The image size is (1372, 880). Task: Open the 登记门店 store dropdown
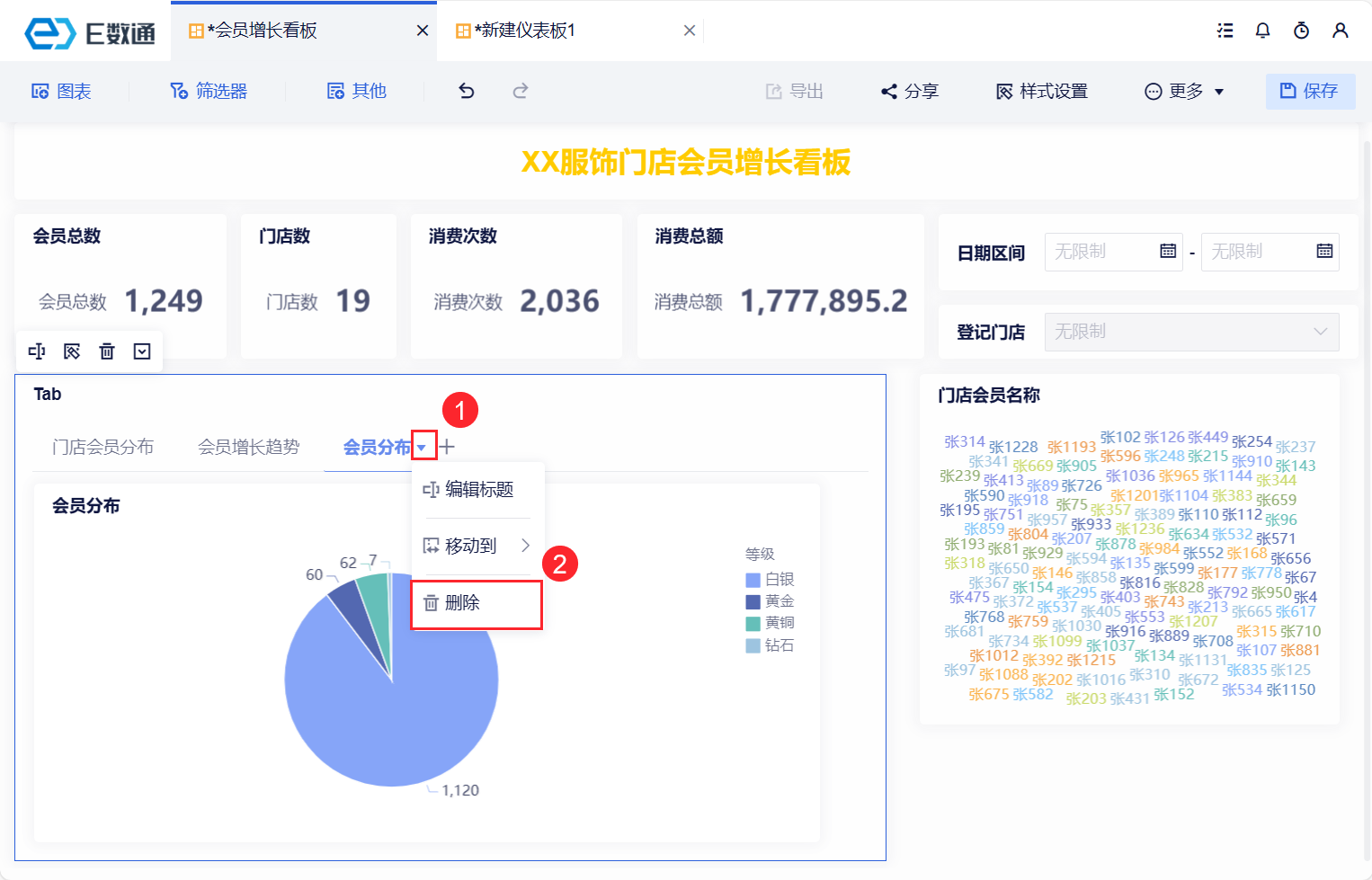[1191, 332]
